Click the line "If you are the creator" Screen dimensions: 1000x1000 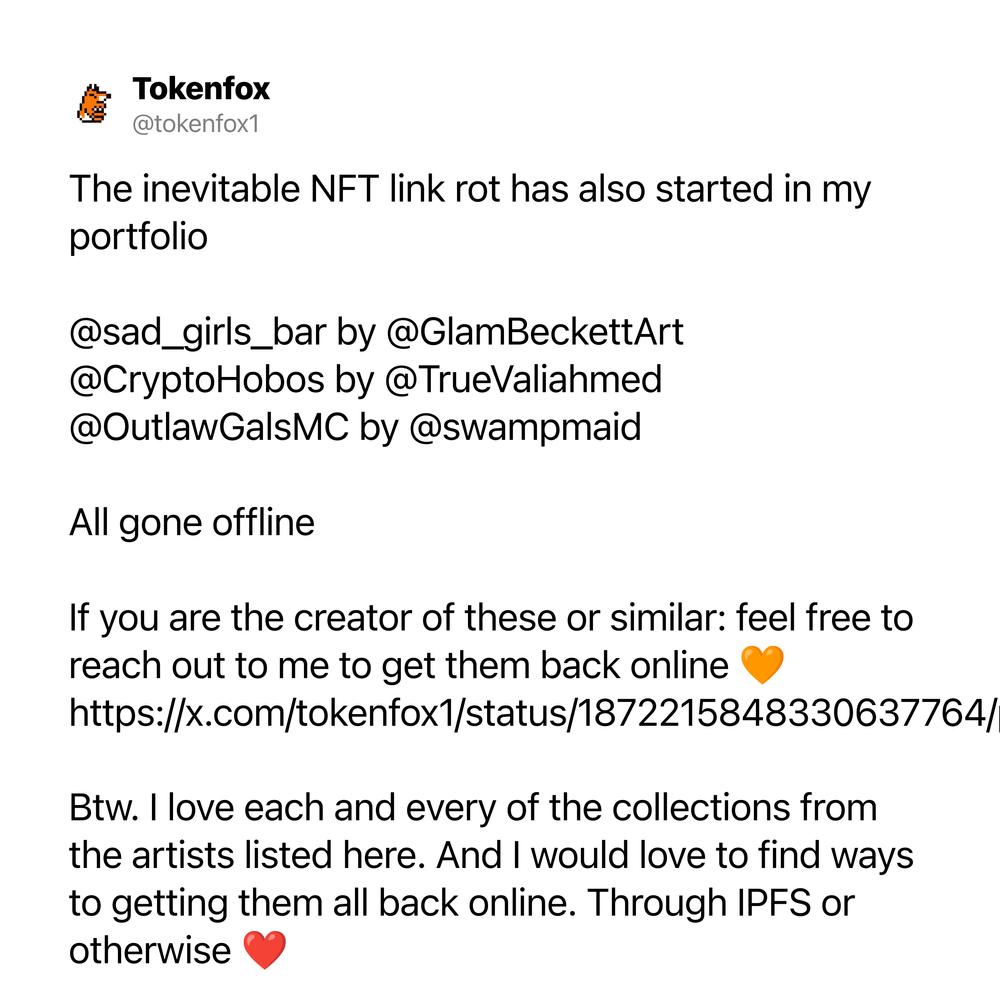[491, 618]
